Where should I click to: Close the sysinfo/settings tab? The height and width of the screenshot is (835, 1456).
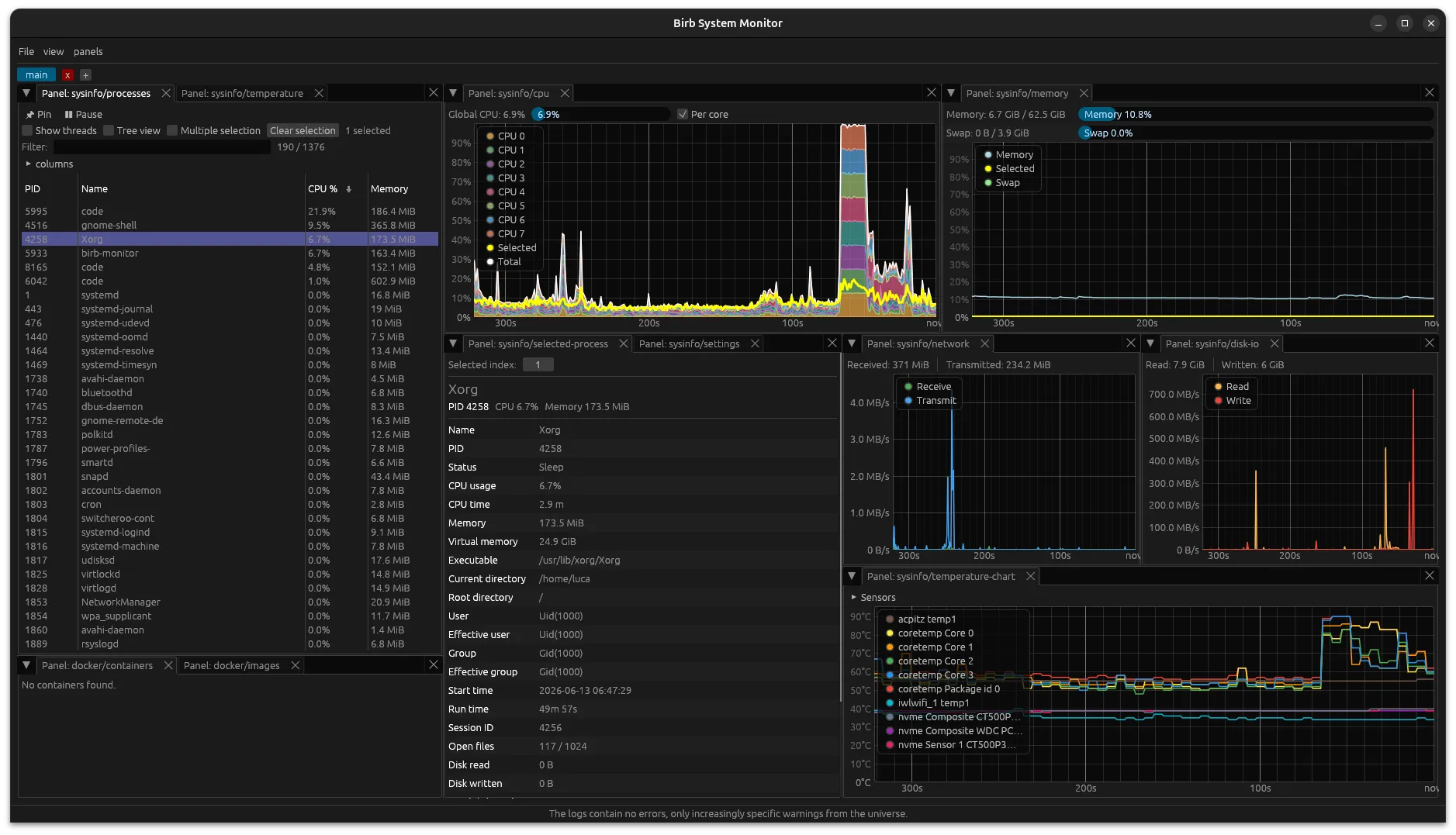[755, 343]
